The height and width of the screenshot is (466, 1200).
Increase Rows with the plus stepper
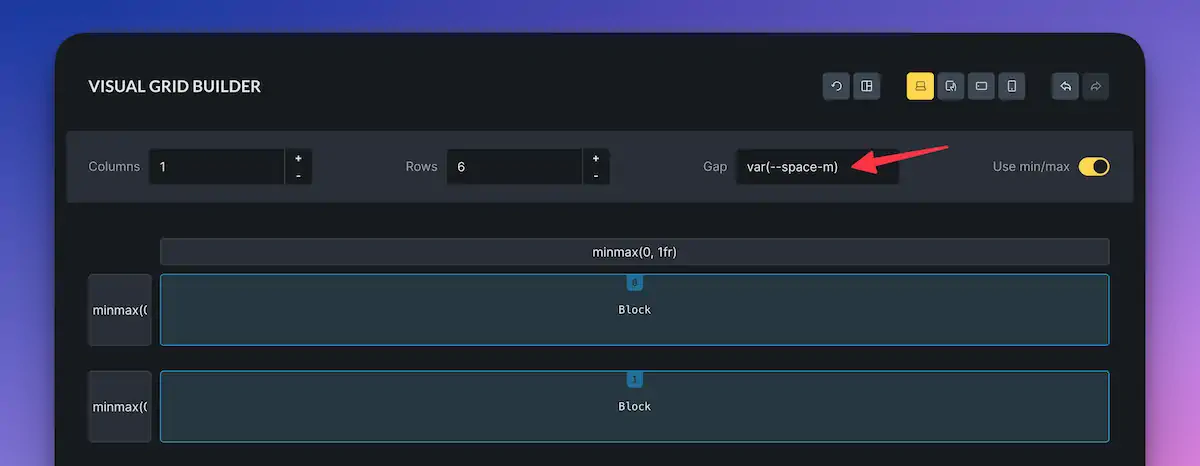tap(596, 158)
